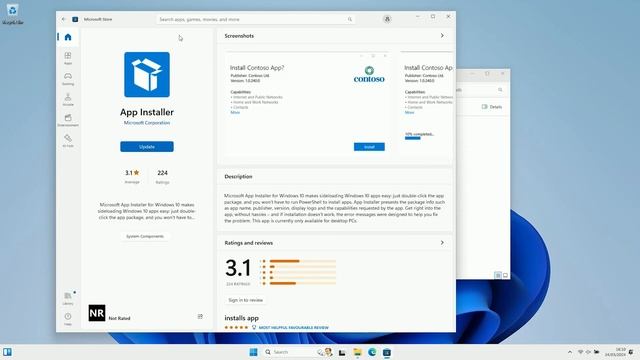Screen dimensions: 640x360
Task: Open the notification bell in the taskbar
Action: (631, 352)
